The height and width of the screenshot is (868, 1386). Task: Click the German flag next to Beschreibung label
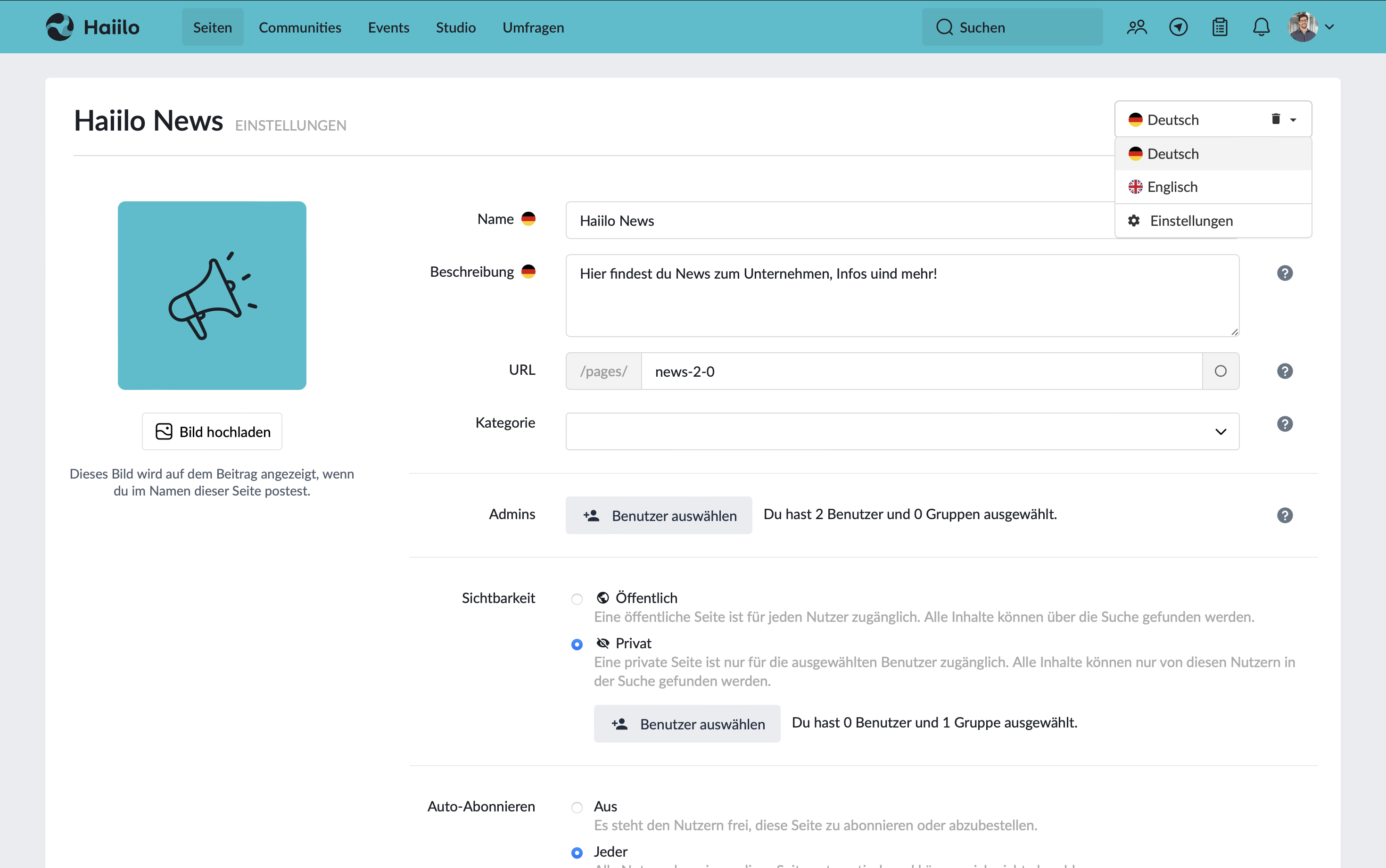528,272
